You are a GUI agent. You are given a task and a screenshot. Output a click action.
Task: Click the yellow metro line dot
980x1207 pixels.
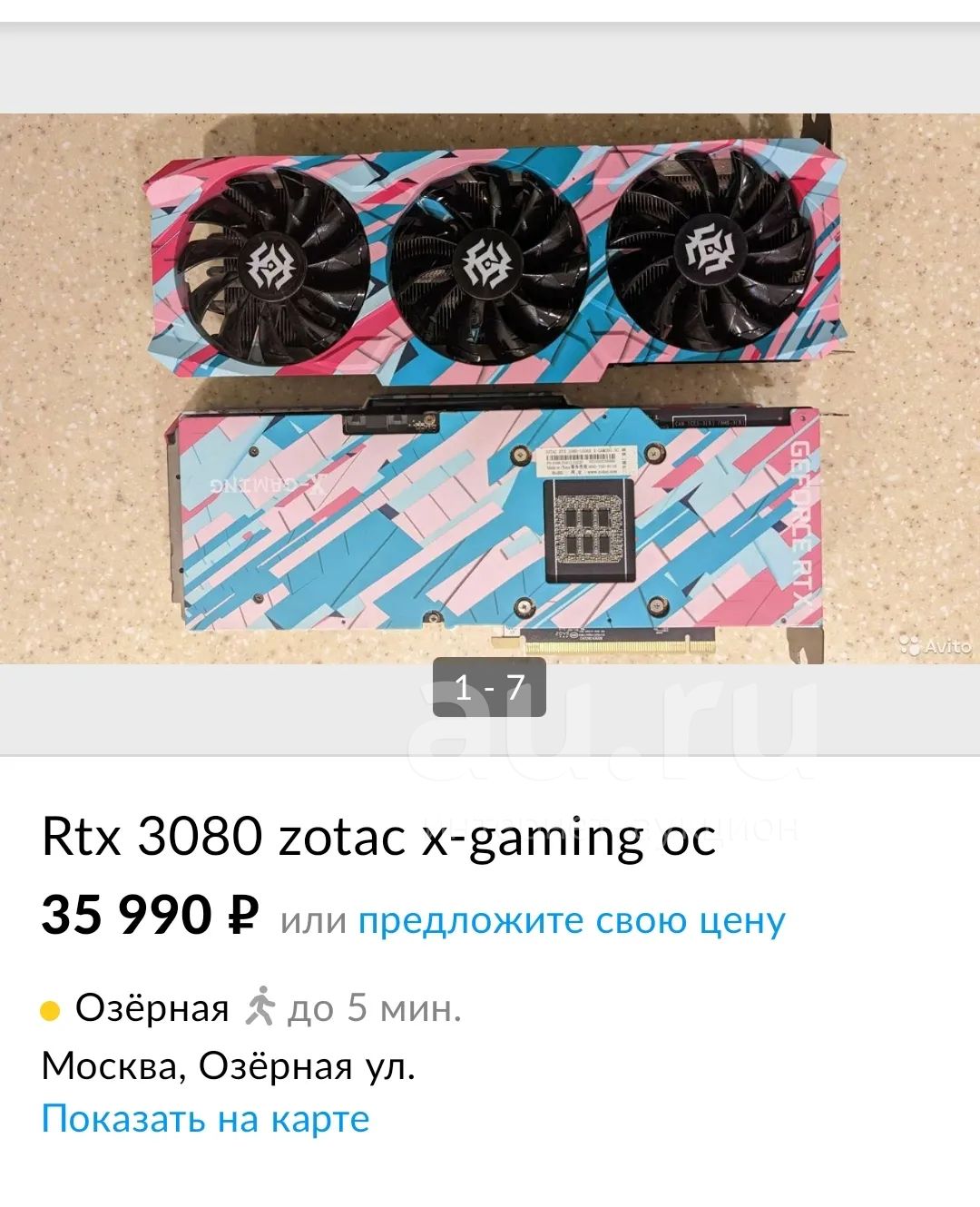[x=51, y=1011]
